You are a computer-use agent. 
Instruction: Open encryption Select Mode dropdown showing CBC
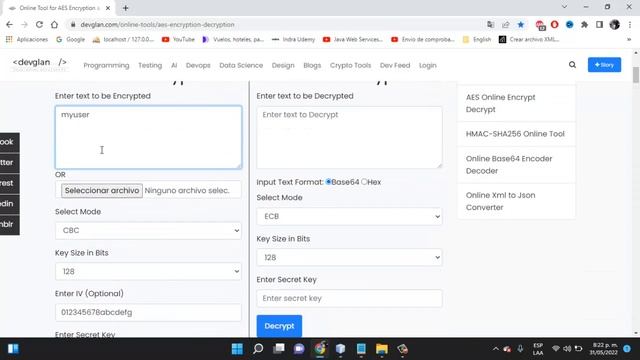pos(148,231)
